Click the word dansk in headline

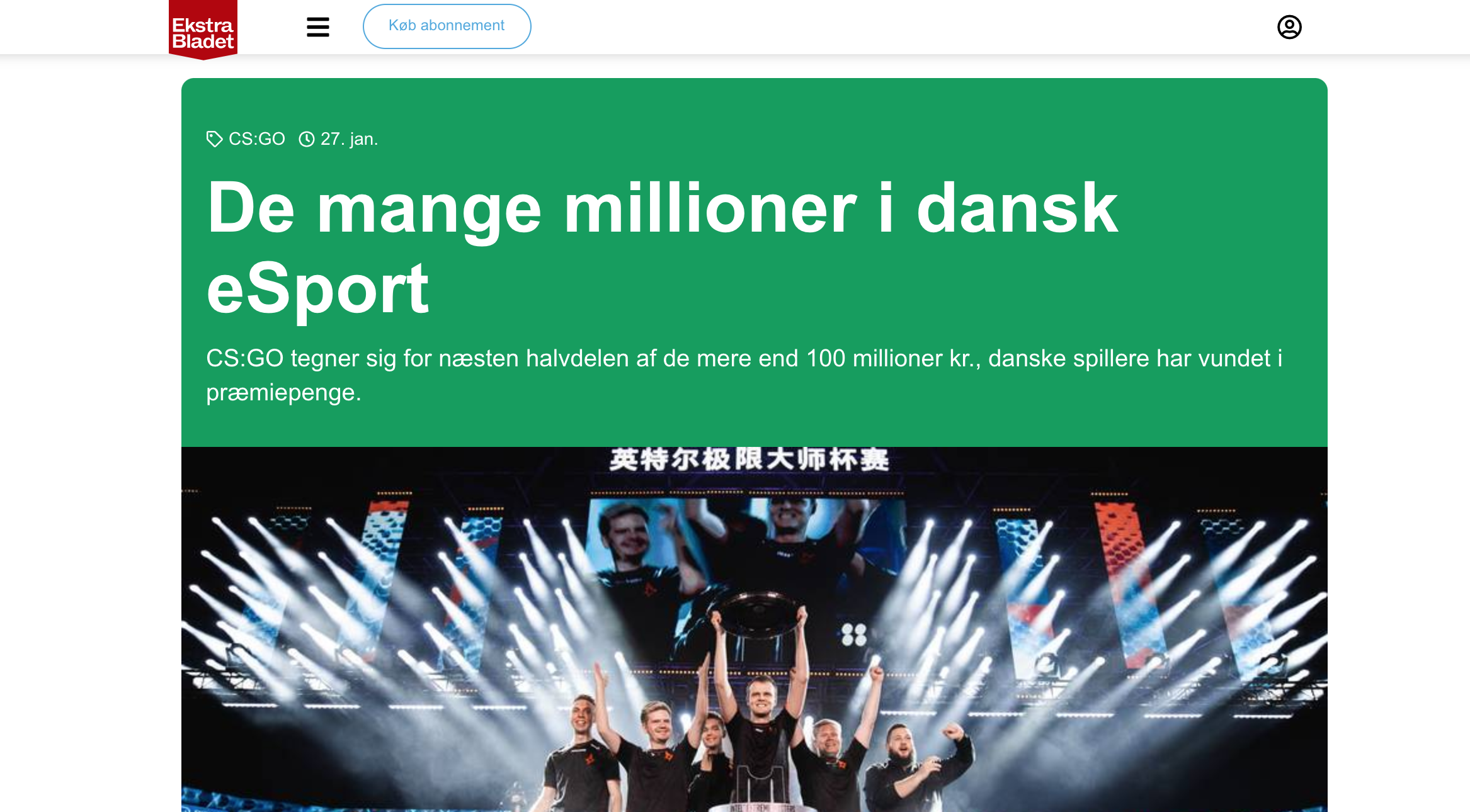1017,208
